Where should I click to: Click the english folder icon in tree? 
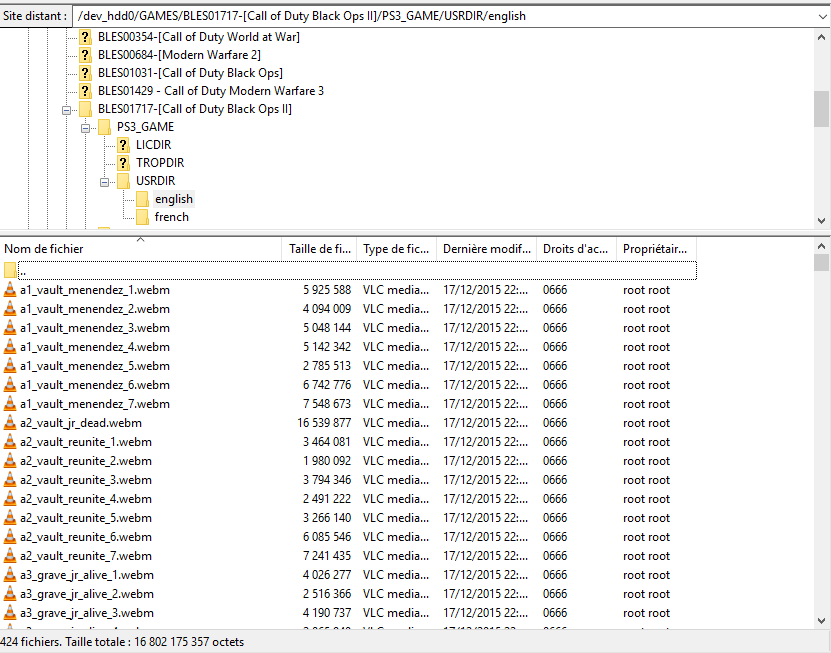tap(143, 199)
